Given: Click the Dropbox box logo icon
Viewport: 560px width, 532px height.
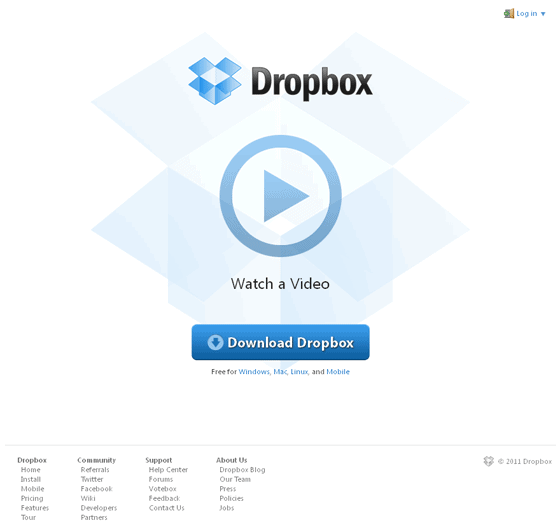Looking at the screenshot, I should [x=215, y=81].
